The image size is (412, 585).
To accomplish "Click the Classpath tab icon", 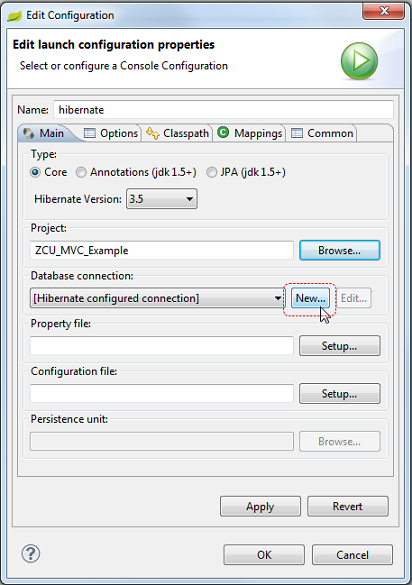I will click(153, 133).
